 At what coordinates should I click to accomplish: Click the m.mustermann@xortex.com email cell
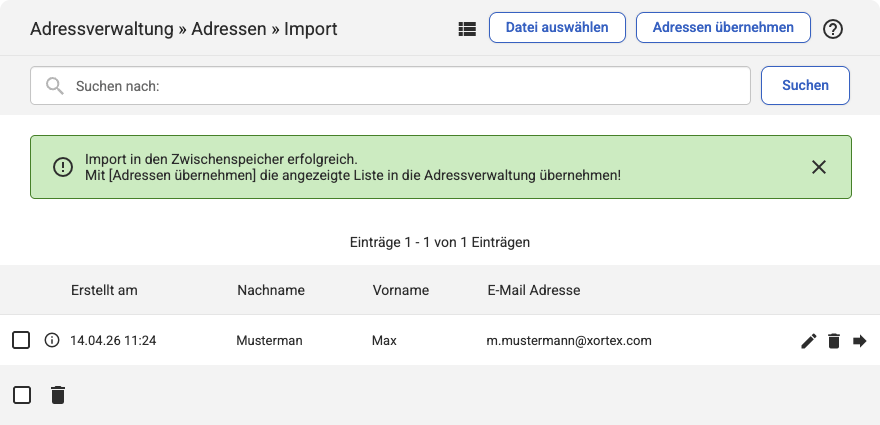click(569, 341)
